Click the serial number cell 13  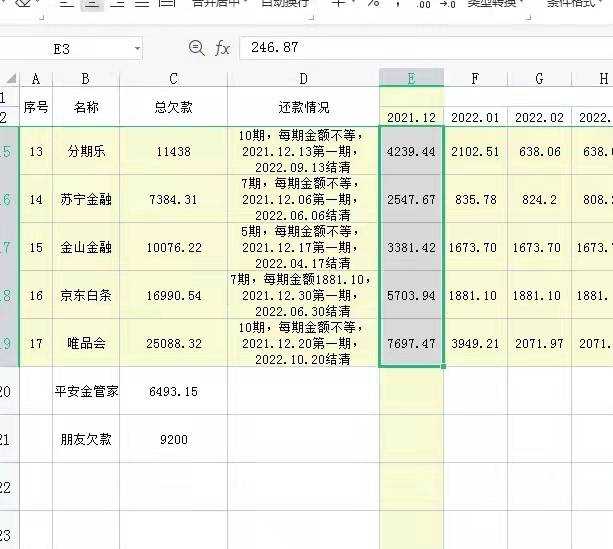[x=36, y=151]
